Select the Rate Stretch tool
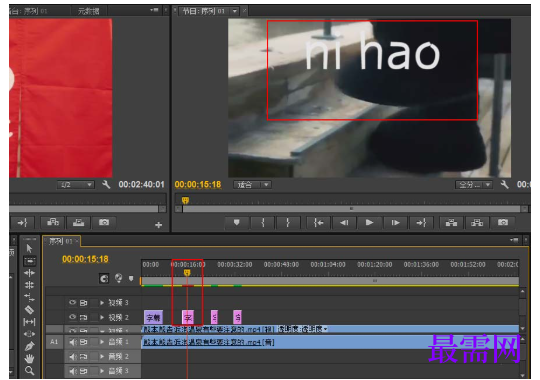The height and width of the screenshot is (380, 540). (29, 297)
